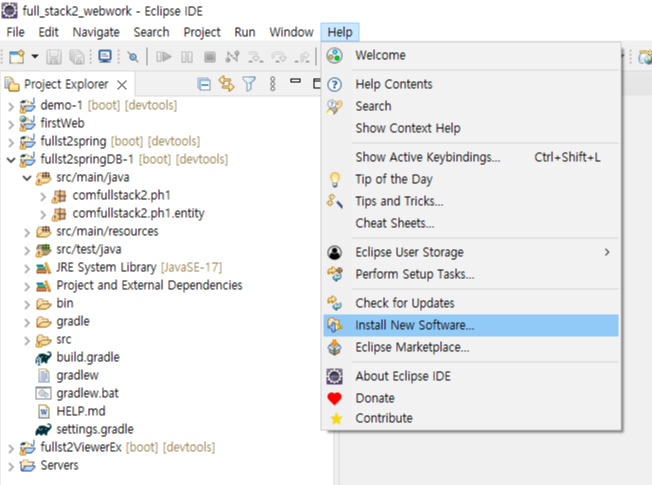Select the Project Explorer tab
Viewport: 652px width, 485px height.
tap(66, 84)
